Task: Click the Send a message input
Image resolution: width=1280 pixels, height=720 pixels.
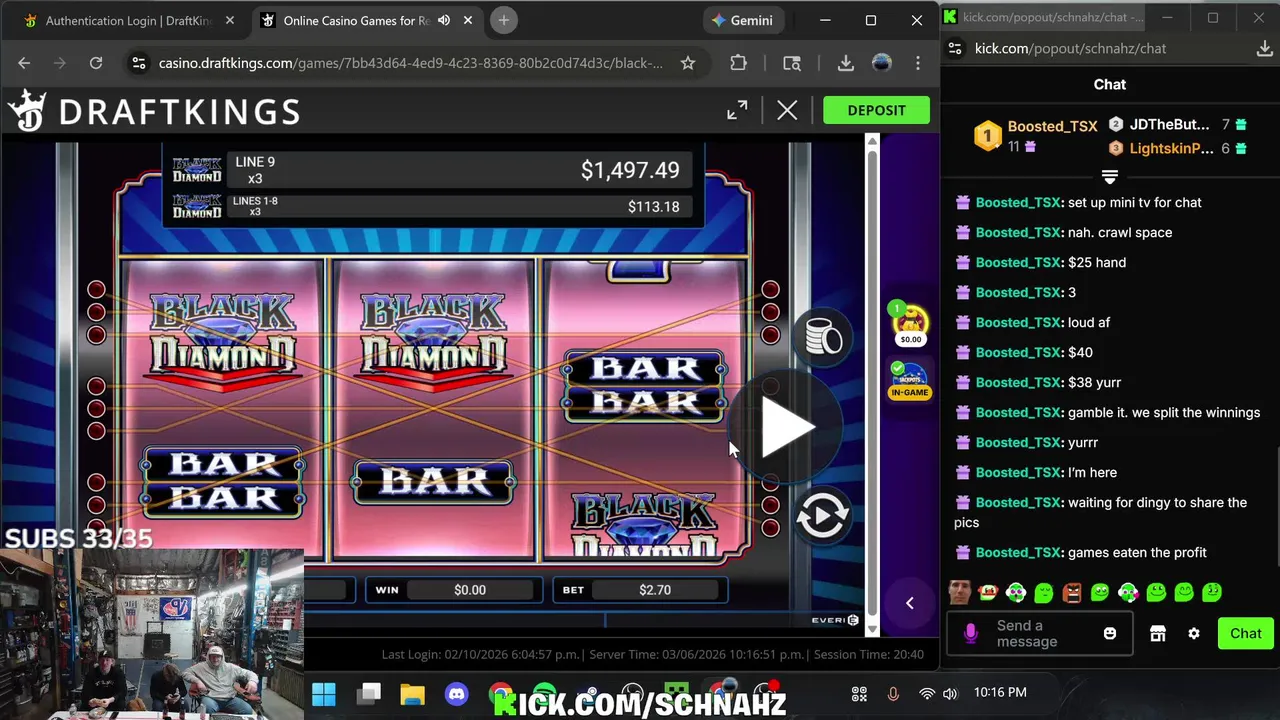Action: (x=1040, y=633)
